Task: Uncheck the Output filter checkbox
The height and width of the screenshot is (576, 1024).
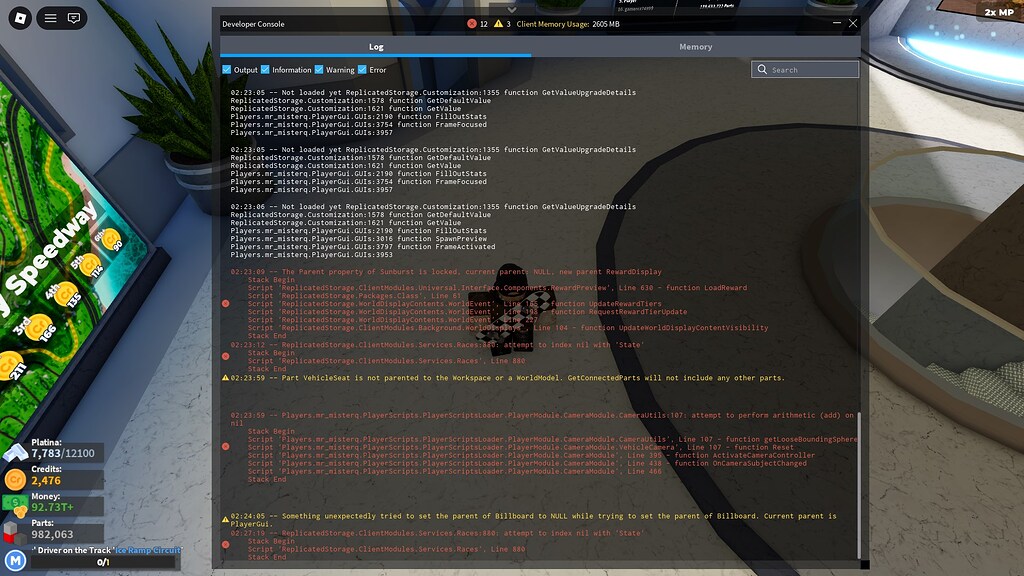Action: [x=227, y=69]
